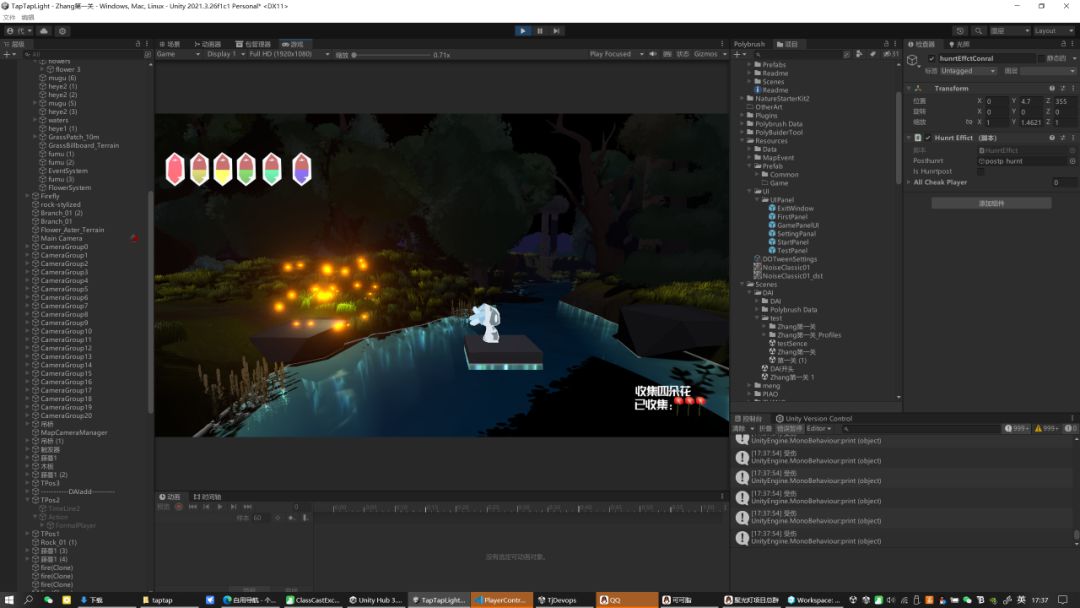Switch to the Unity Version Control tab
This screenshot has width=1080, height=608.
pyautogui.click(x=814, y=419)
